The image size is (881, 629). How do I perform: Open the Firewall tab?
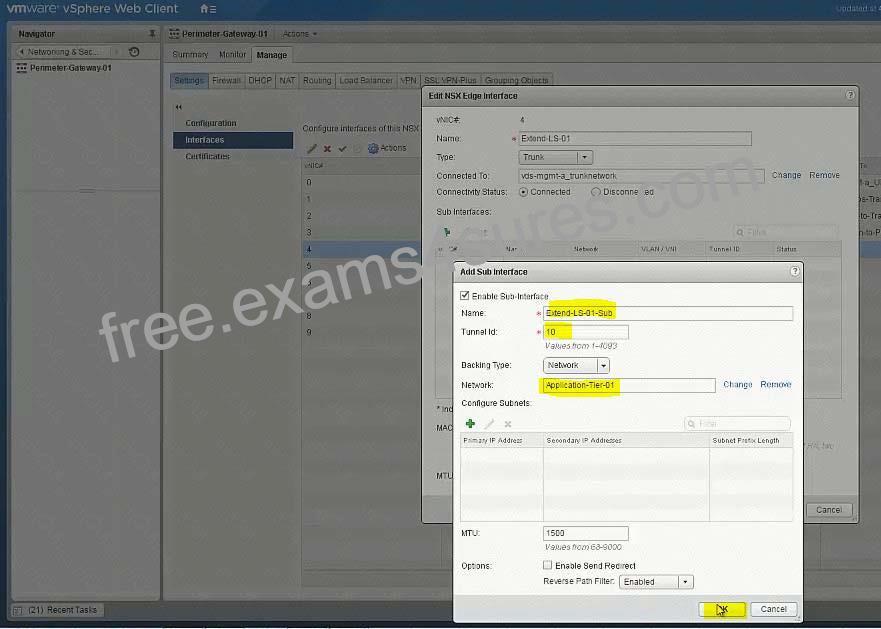(x=226, y=80)
